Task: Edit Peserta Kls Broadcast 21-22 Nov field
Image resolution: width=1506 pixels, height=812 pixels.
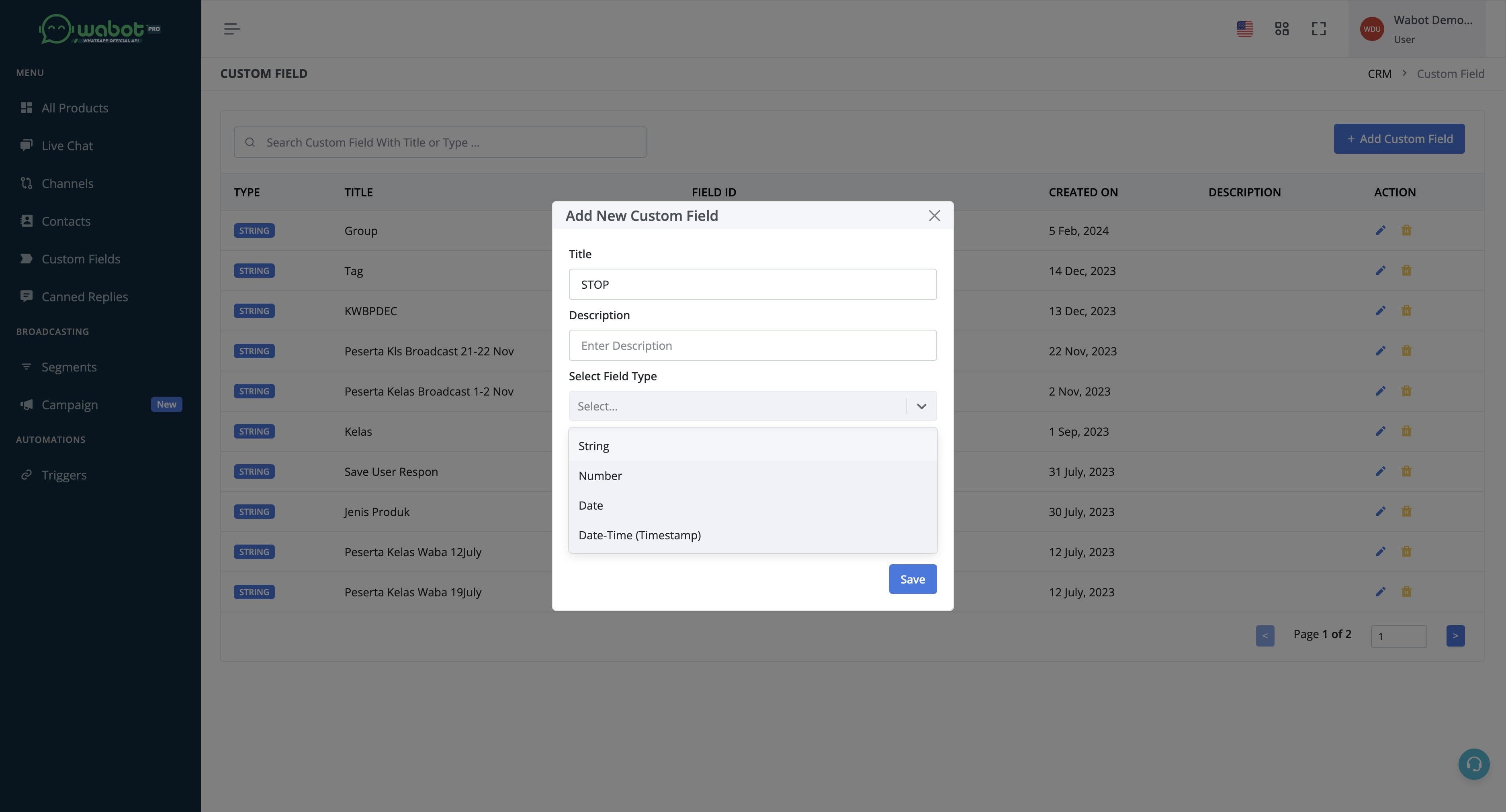Action: (x=1380, y=351)
